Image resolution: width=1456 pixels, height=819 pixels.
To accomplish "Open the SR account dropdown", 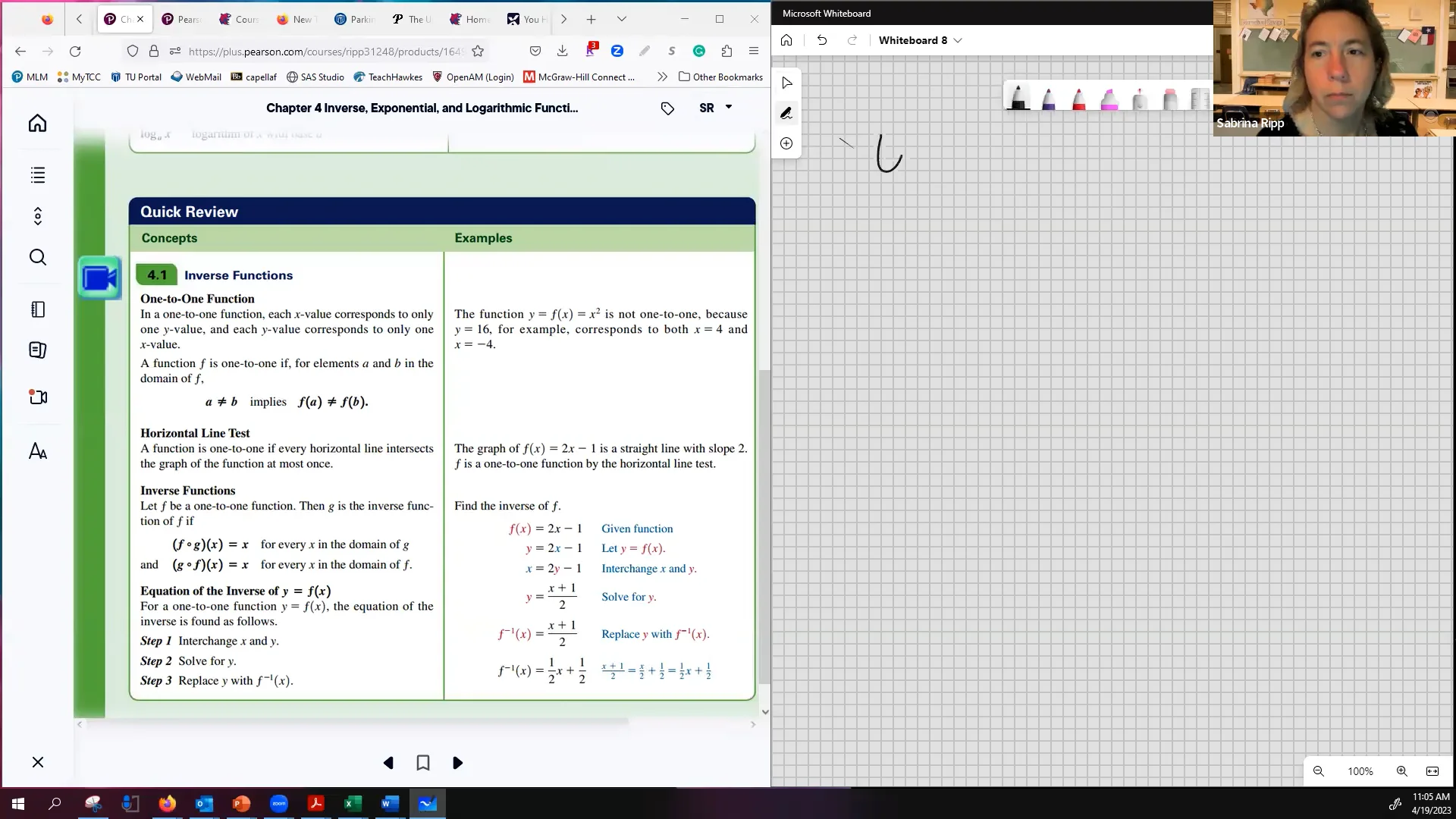I will [715, 108].
